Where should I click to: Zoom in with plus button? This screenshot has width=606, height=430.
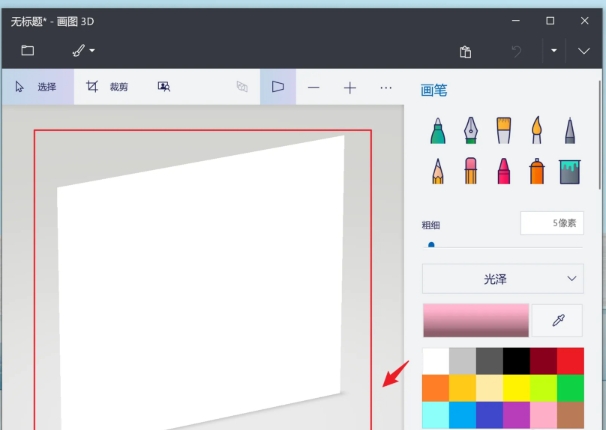click(350, 88)
